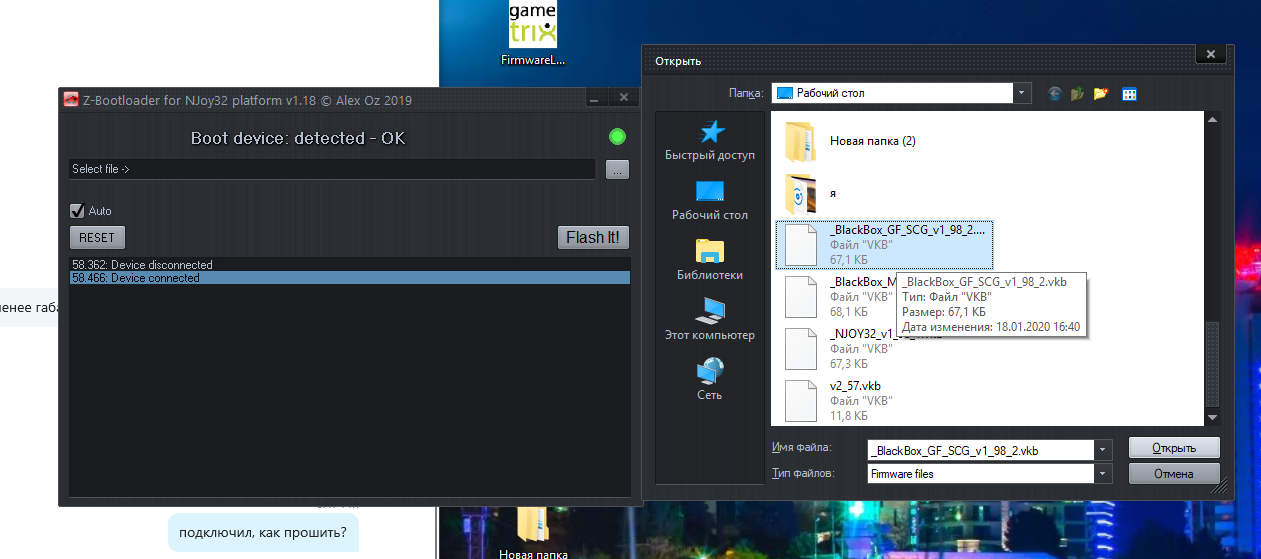Click the browse file ... button
The image size is (1261, 559).
pos(618,169)
